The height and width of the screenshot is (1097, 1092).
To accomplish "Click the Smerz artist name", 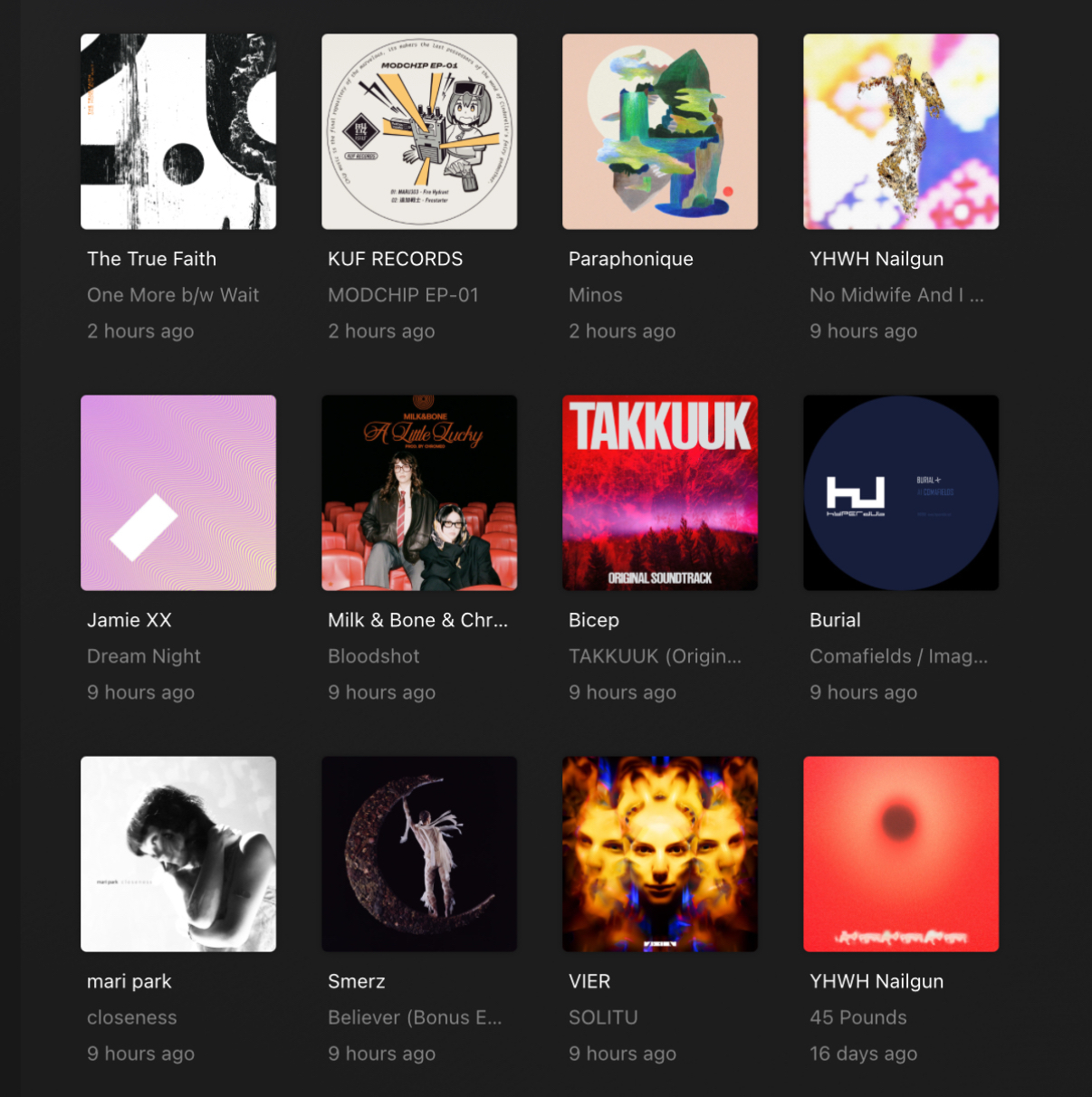I will [x=357, y=981].
